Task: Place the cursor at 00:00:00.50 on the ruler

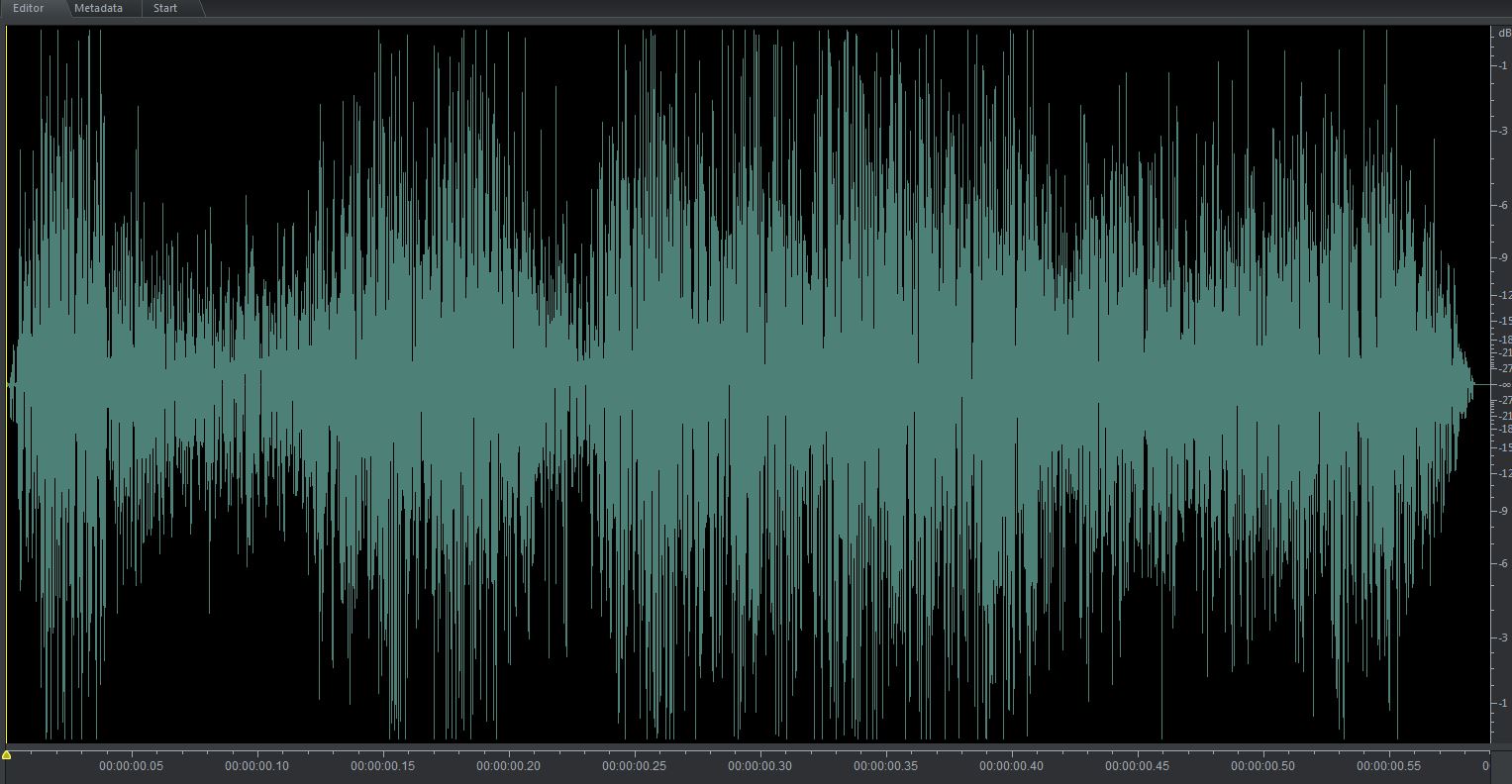Action: coord(1262,766)
